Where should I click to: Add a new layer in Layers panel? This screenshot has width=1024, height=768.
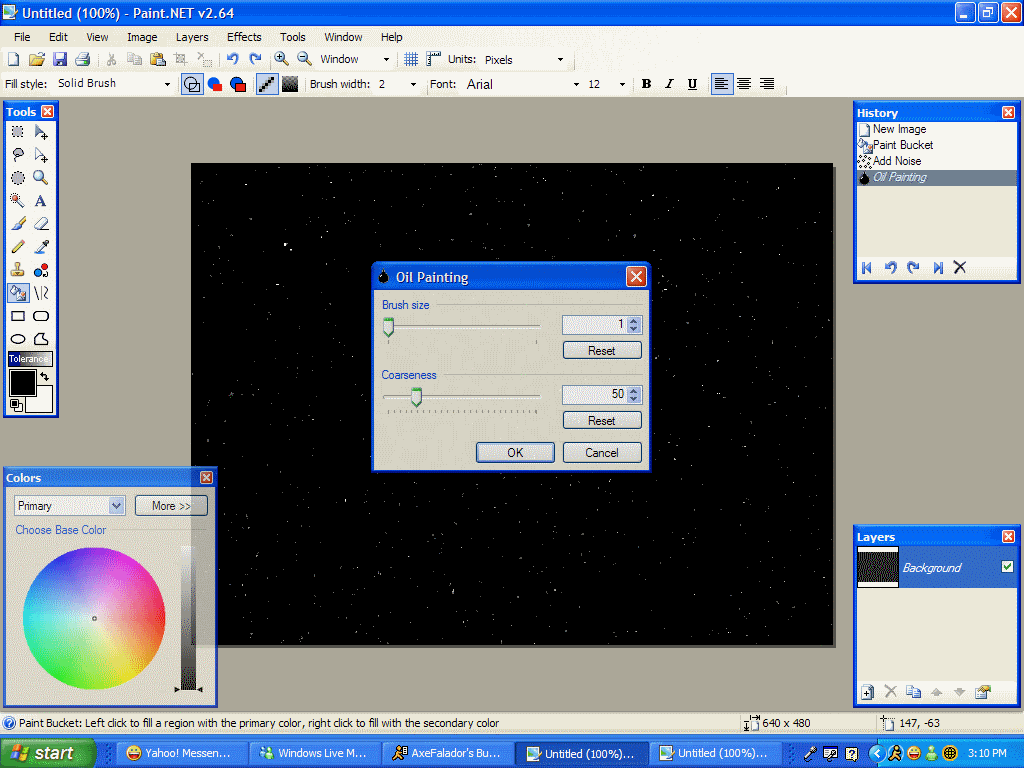coord(867,692)
